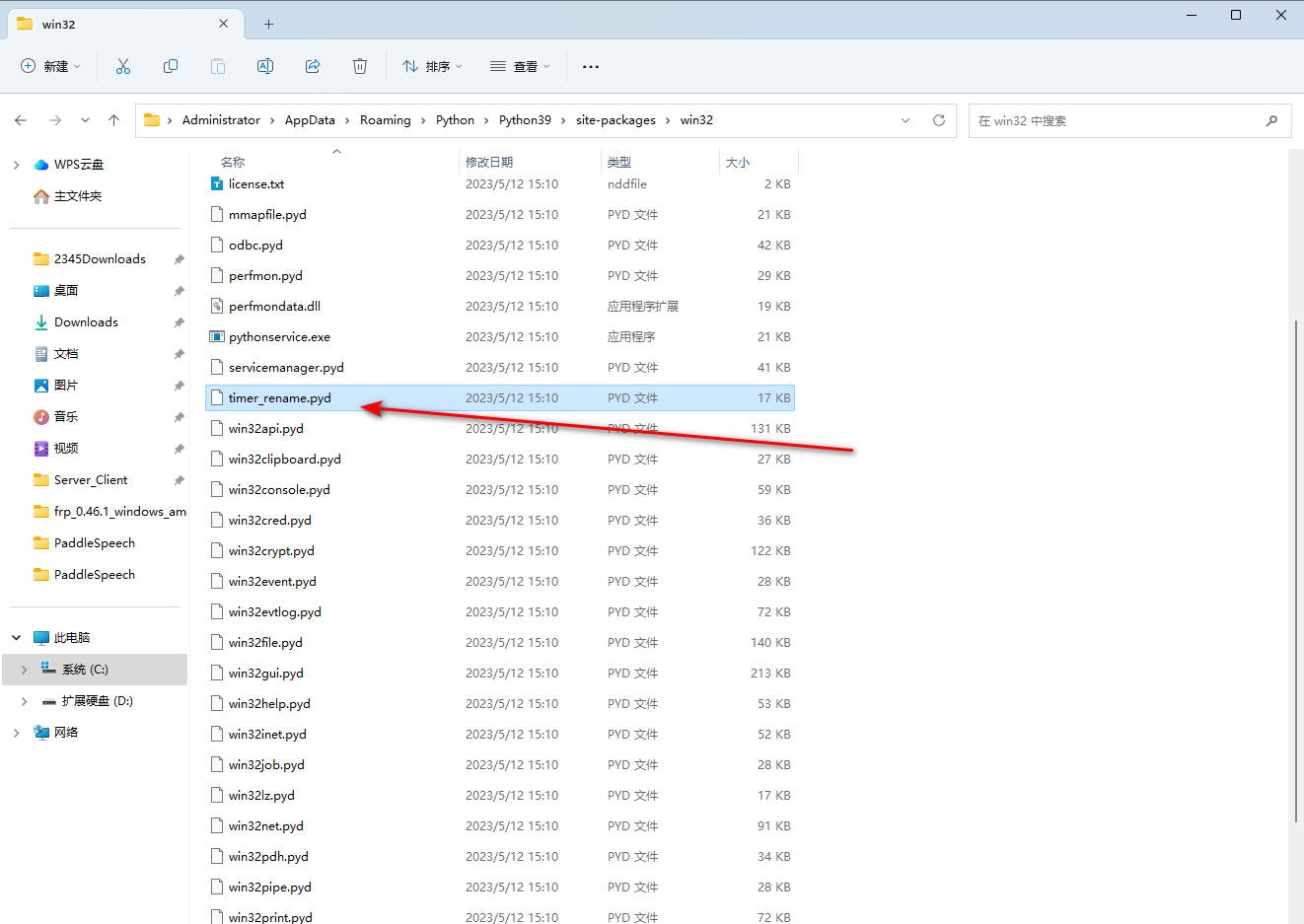Open 主文件夹 home in the sidebar
The image size is (1304, 924).
coord(78,196)
